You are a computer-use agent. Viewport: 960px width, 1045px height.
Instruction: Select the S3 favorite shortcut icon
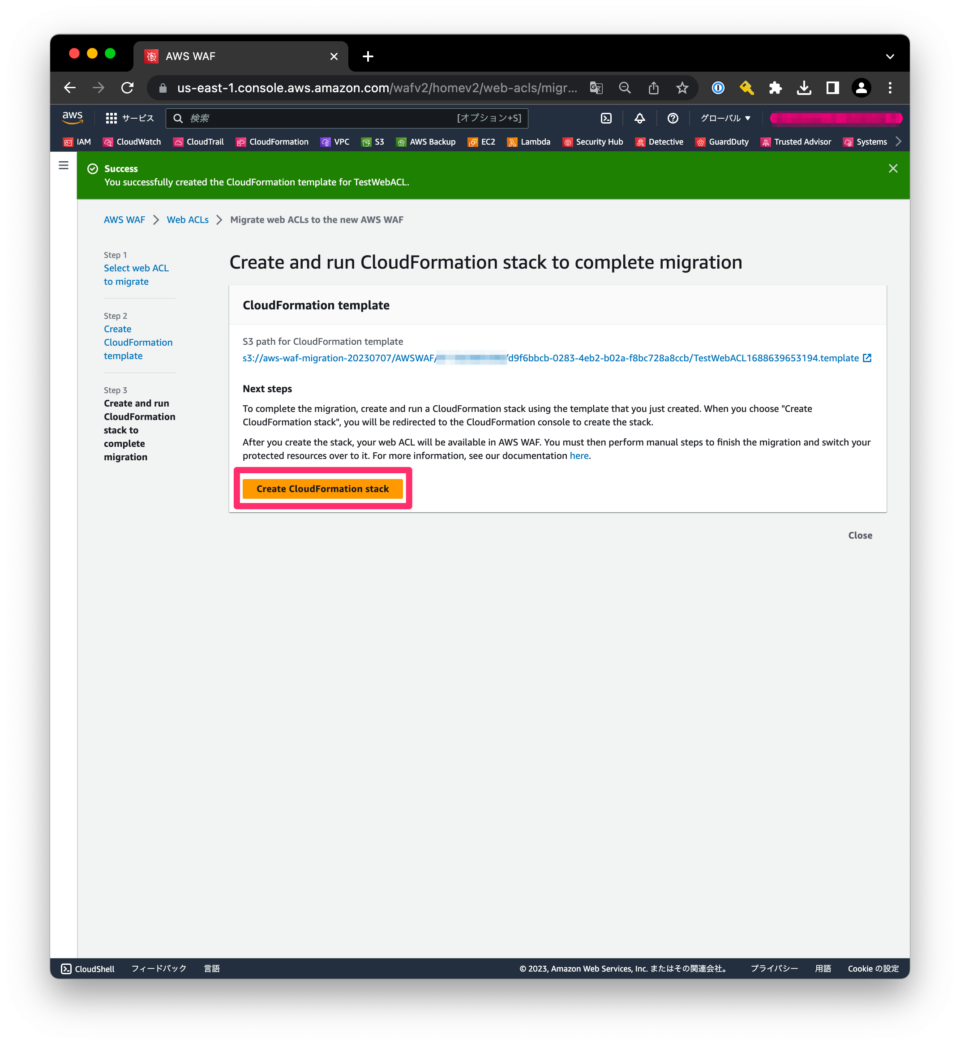pos(373,141)
